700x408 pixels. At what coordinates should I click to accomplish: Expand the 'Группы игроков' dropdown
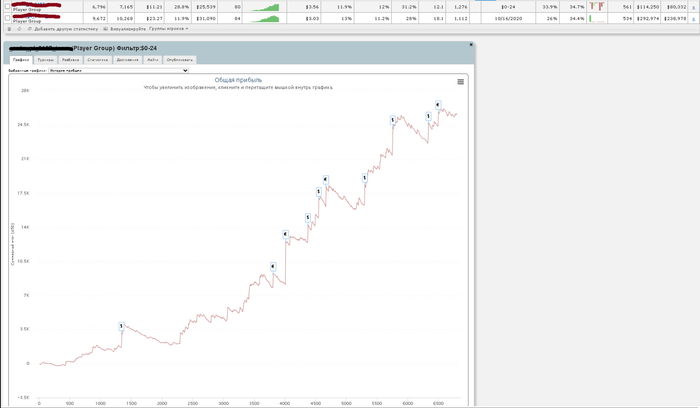click(168, 29)
